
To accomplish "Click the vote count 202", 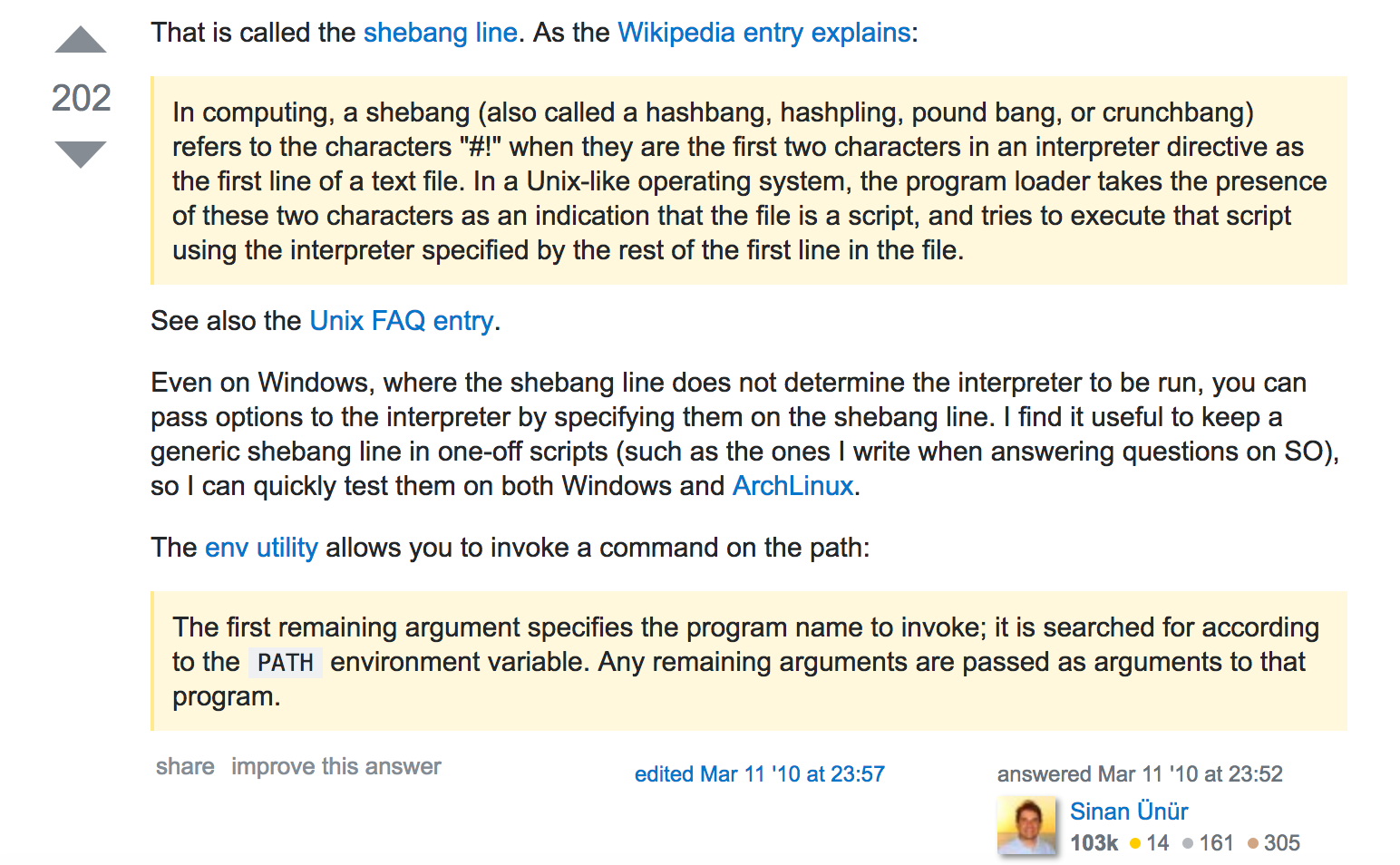I will pos(81,98).
